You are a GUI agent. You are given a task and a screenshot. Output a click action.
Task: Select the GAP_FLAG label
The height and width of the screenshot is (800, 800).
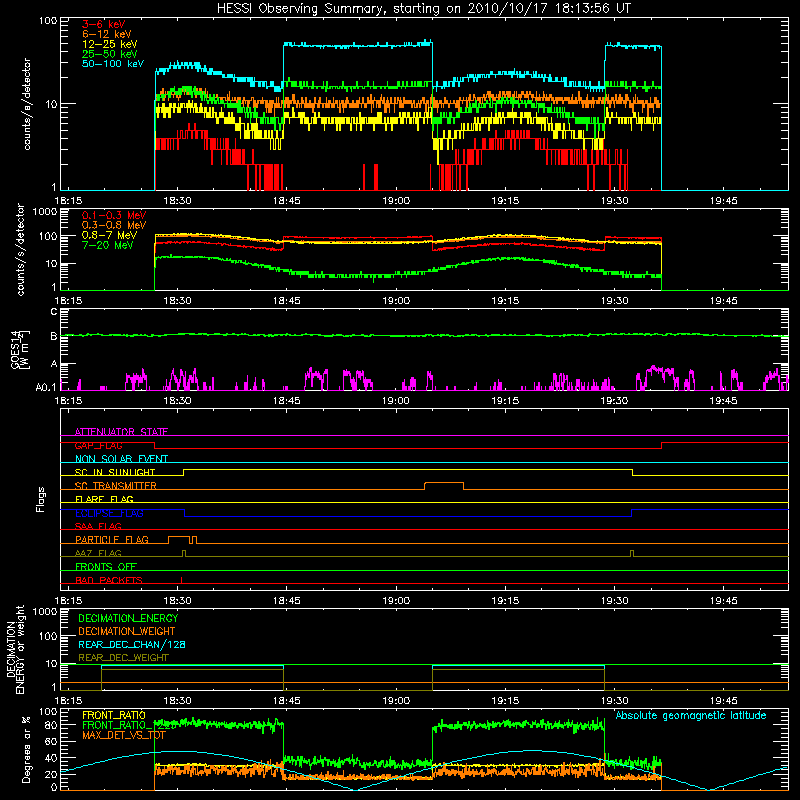[x=98, y=445]
